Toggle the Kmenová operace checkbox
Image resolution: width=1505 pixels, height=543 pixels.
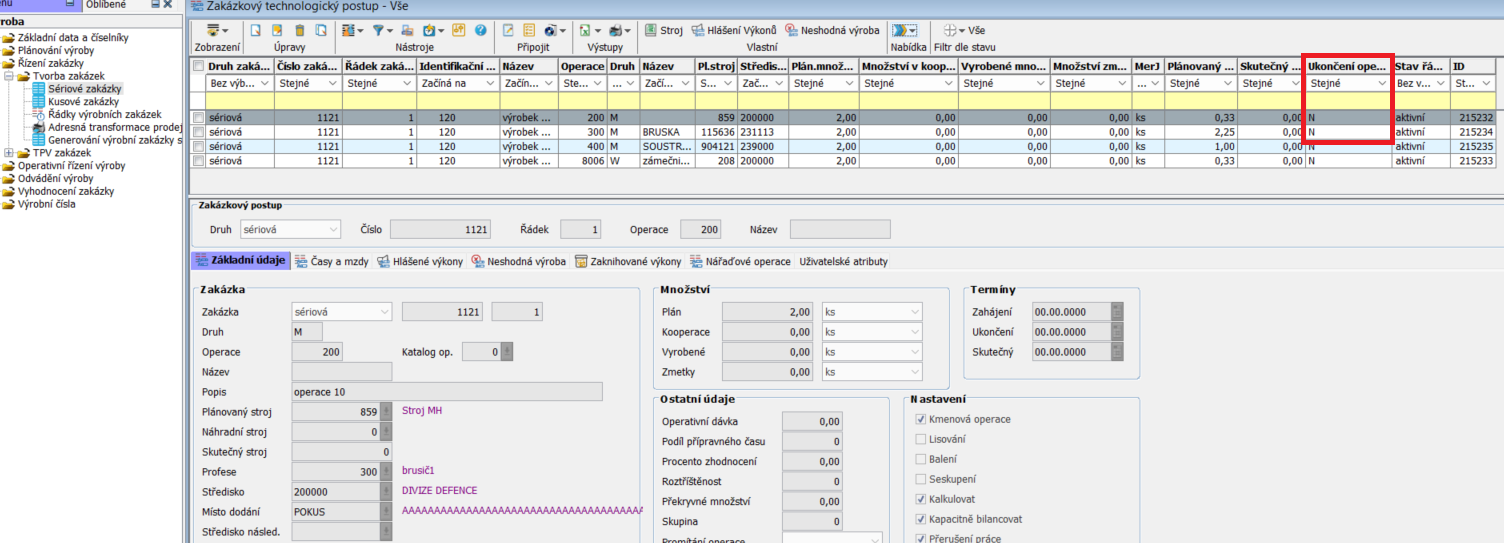[x=921, y=419]
